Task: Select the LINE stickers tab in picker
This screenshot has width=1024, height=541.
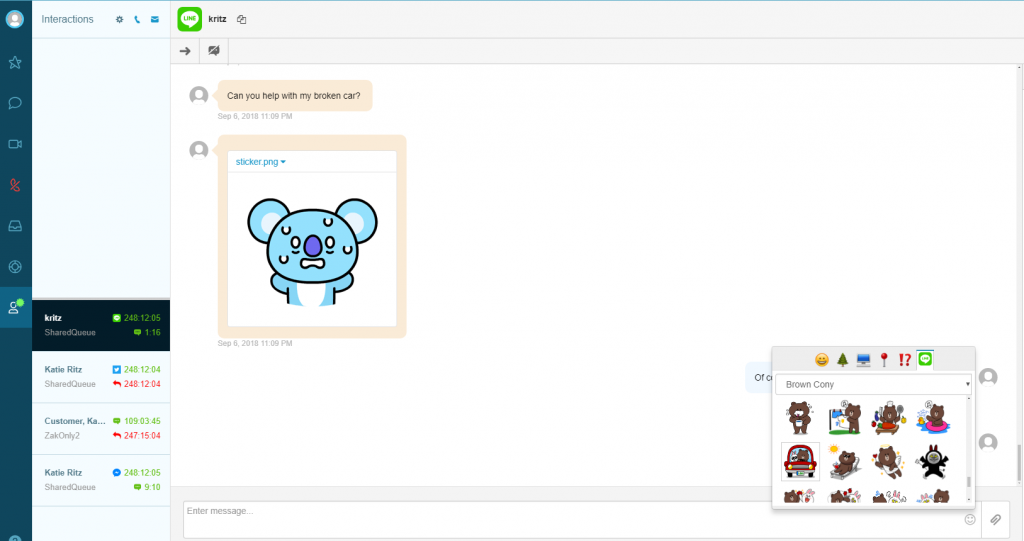Action: point(925,359)
